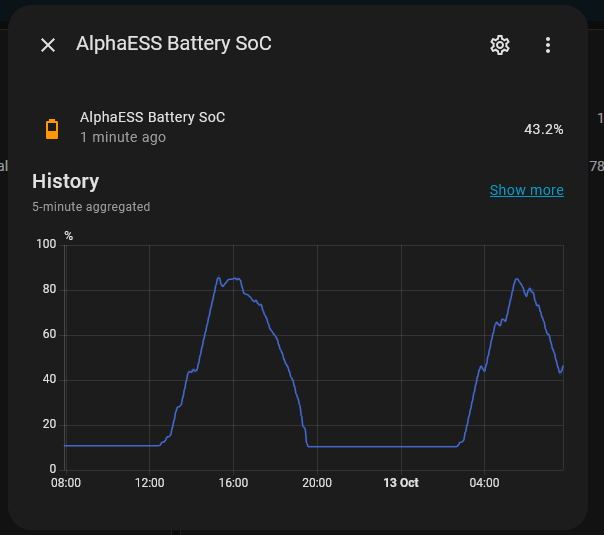Viewport: 604px width, 535px height.
Task: Select the AlphaESS Battery SoC entity name
Action: click(x=152, y=117)
